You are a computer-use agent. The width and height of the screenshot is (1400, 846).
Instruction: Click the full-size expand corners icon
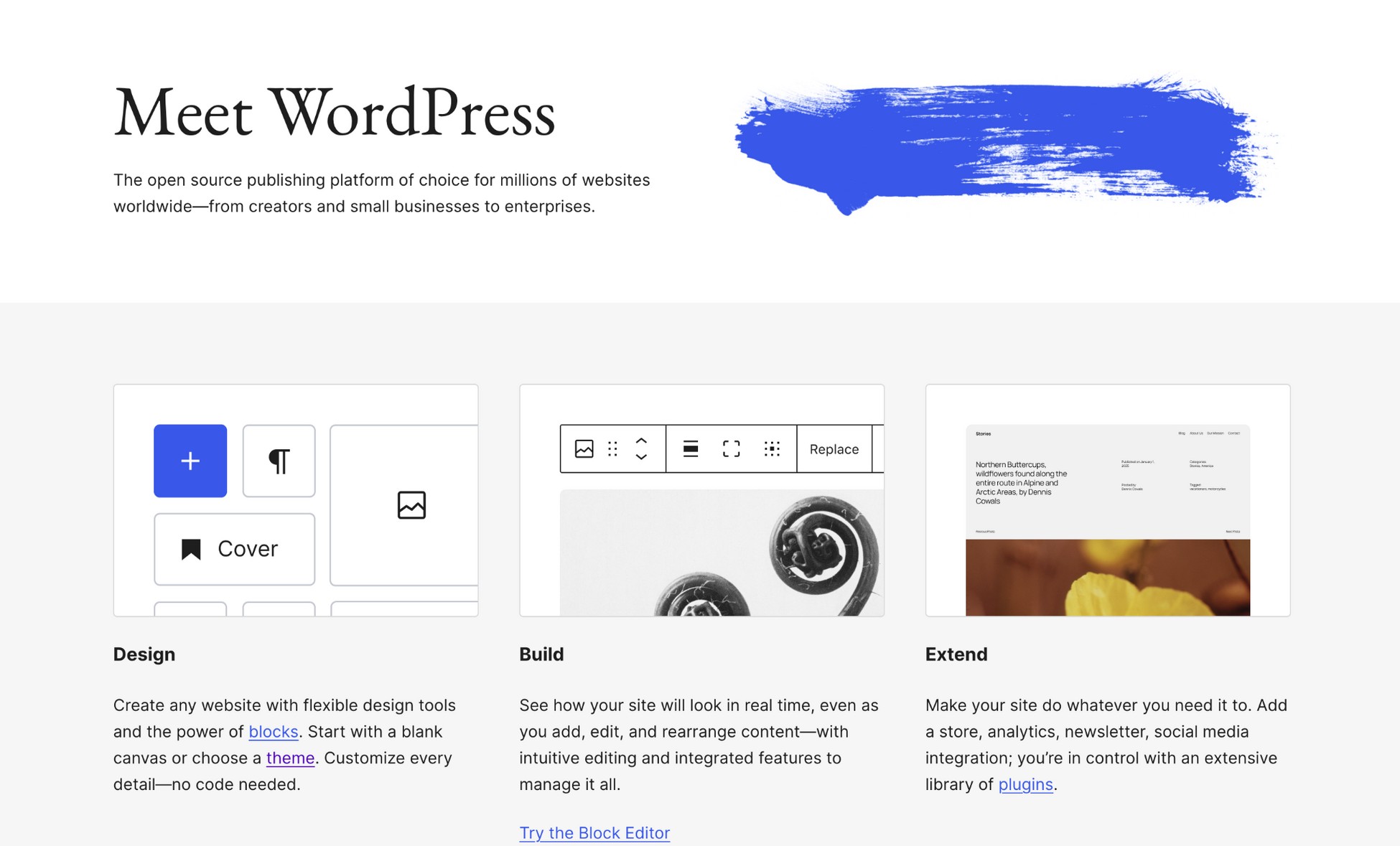coord(731,449)
